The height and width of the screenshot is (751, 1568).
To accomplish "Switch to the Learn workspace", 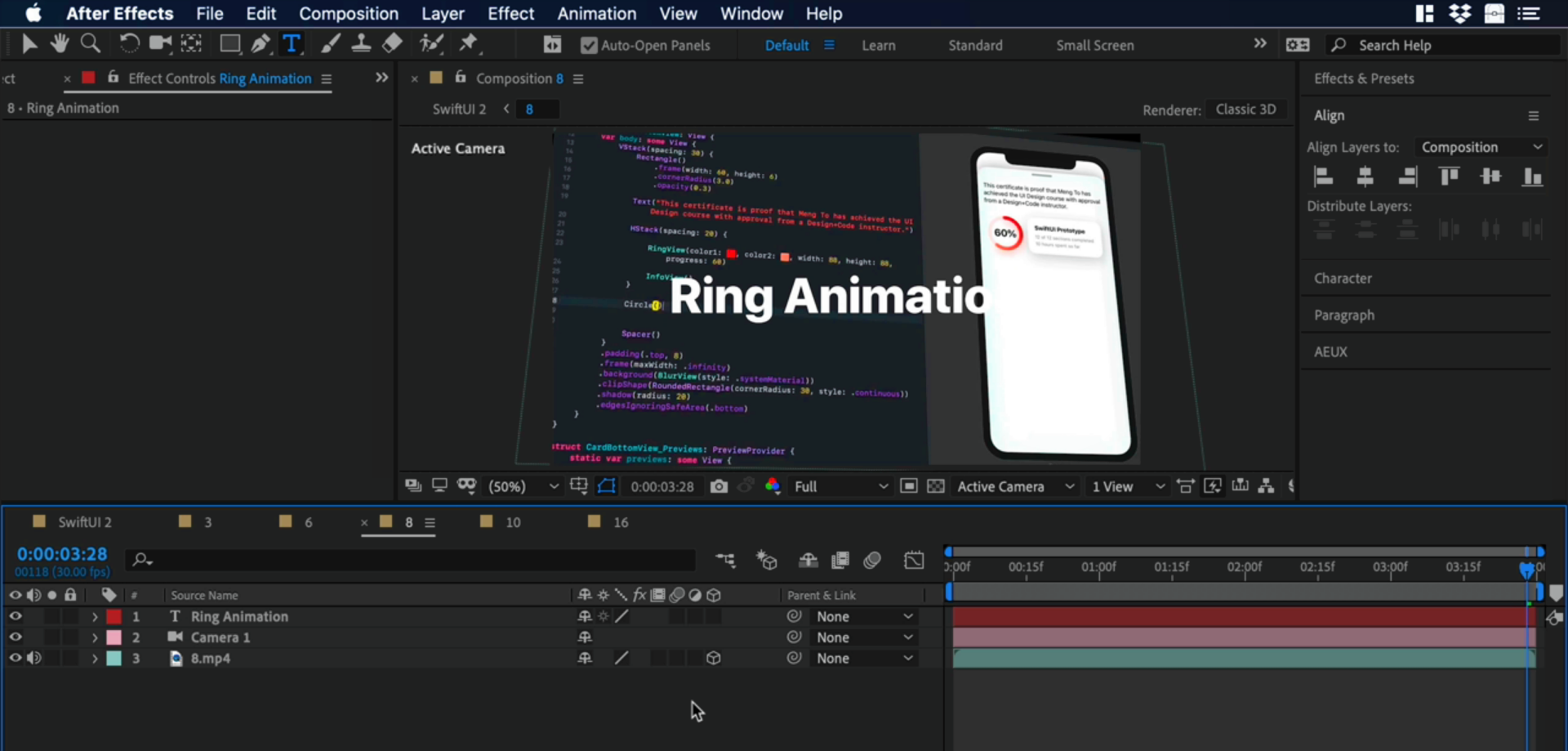I will click(878, 46).
